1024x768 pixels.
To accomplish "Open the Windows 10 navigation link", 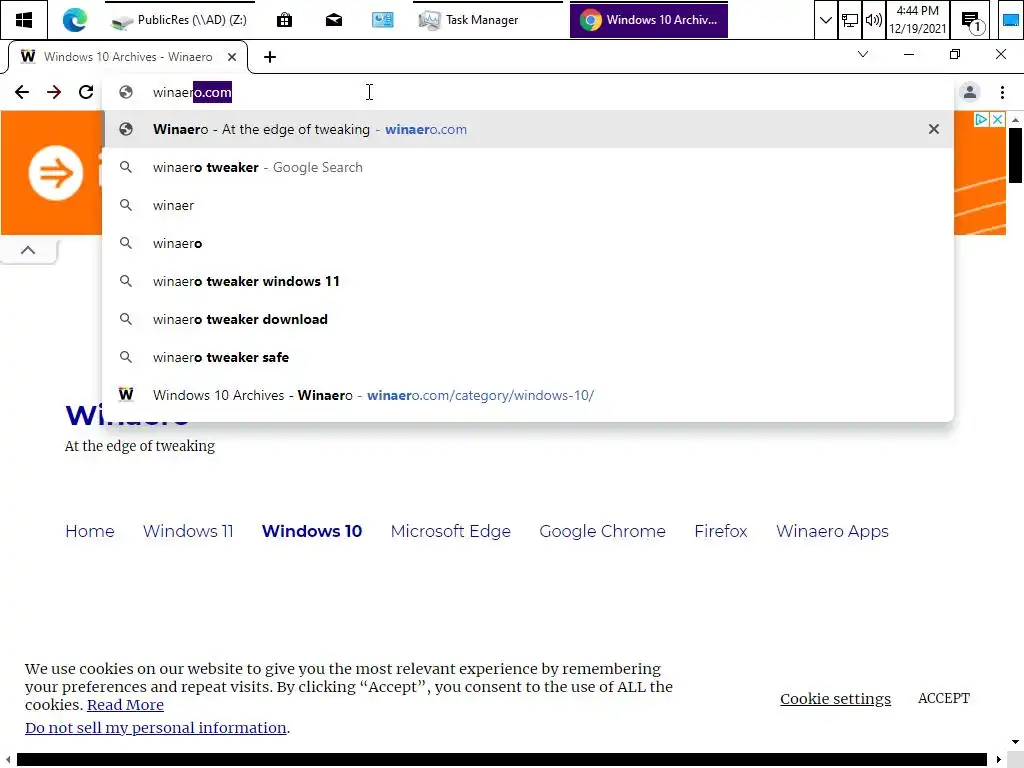I will click(312, 531).
